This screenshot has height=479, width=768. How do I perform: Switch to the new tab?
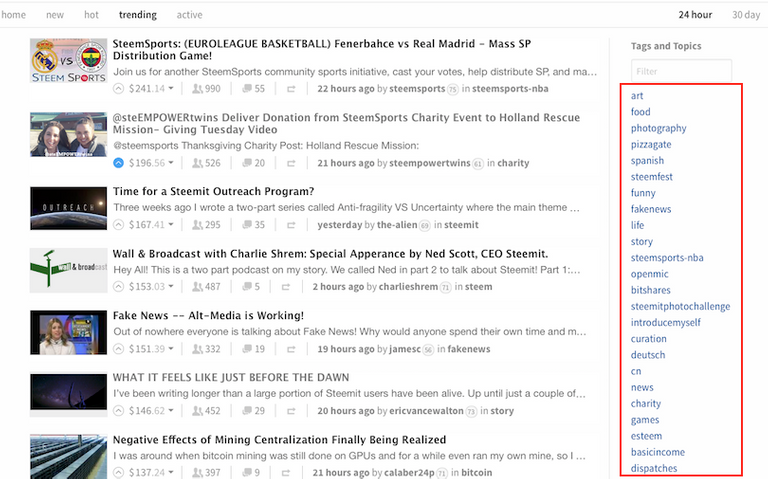[55, 15]
